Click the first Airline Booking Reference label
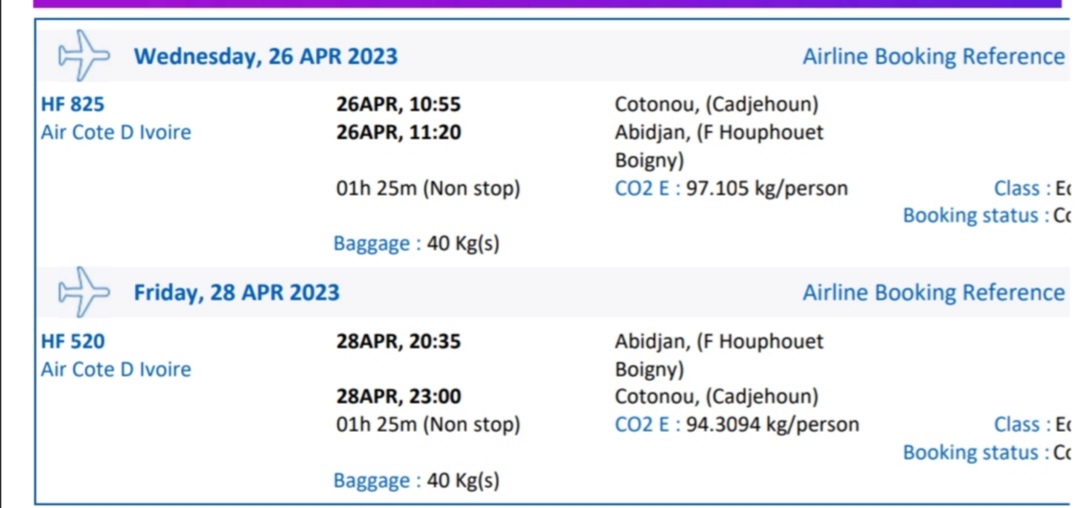 pos(933,56)
